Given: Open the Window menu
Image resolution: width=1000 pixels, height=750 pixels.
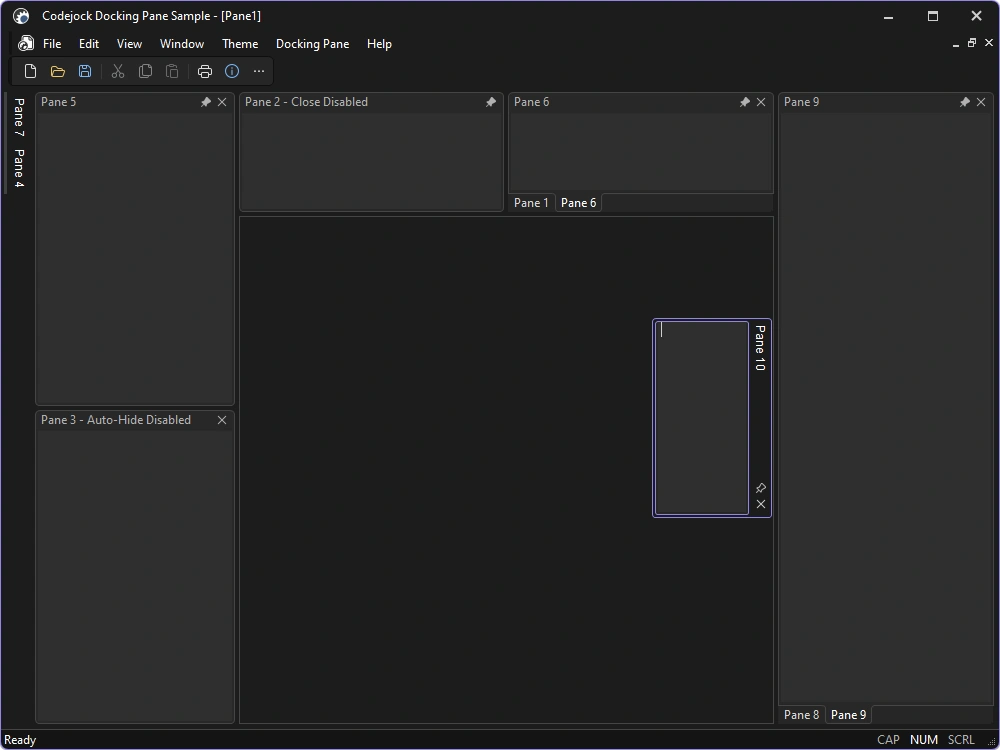Looking at the screenshot, I should [182, 44].
